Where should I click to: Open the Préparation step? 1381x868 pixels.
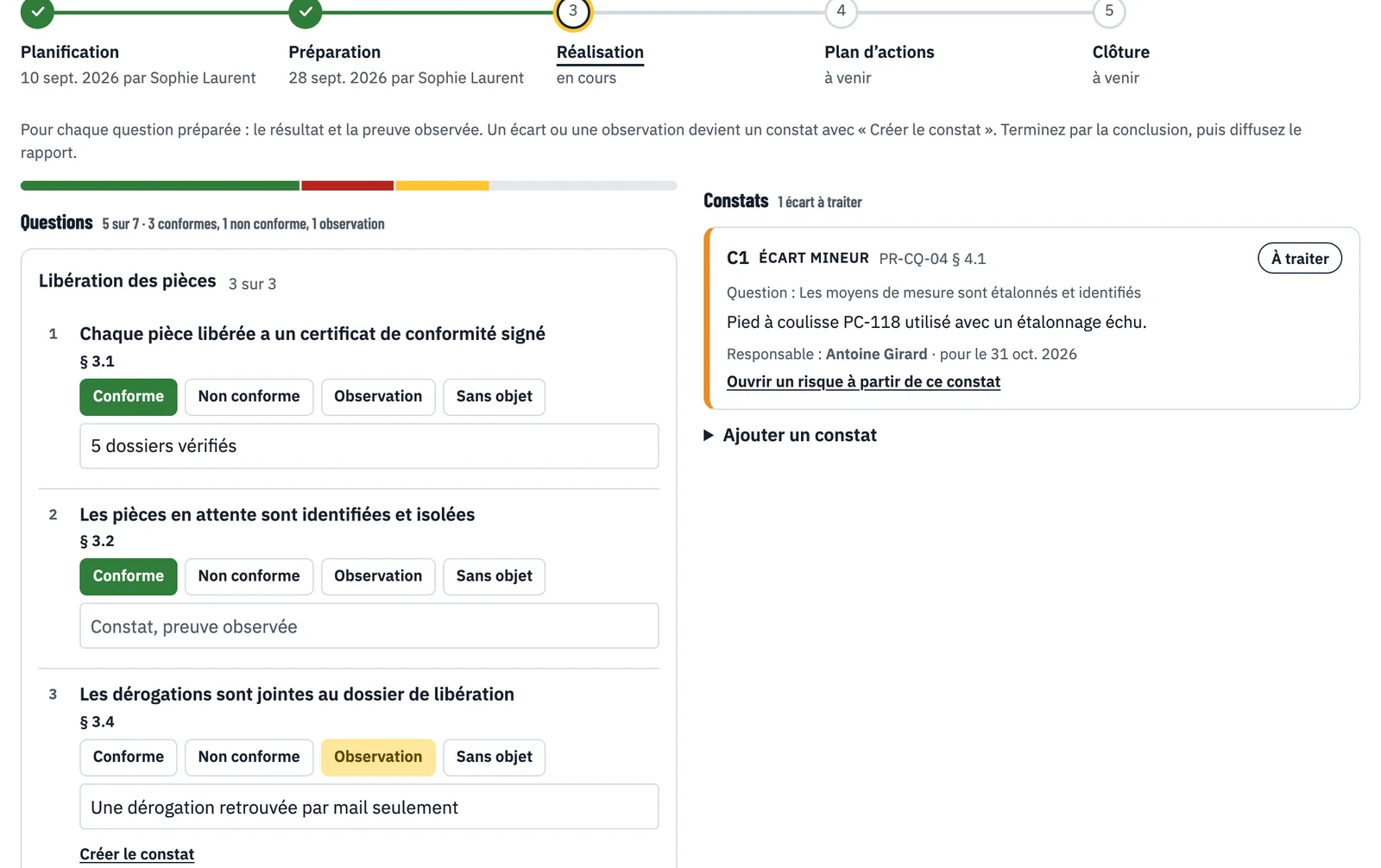click(334, 53)
